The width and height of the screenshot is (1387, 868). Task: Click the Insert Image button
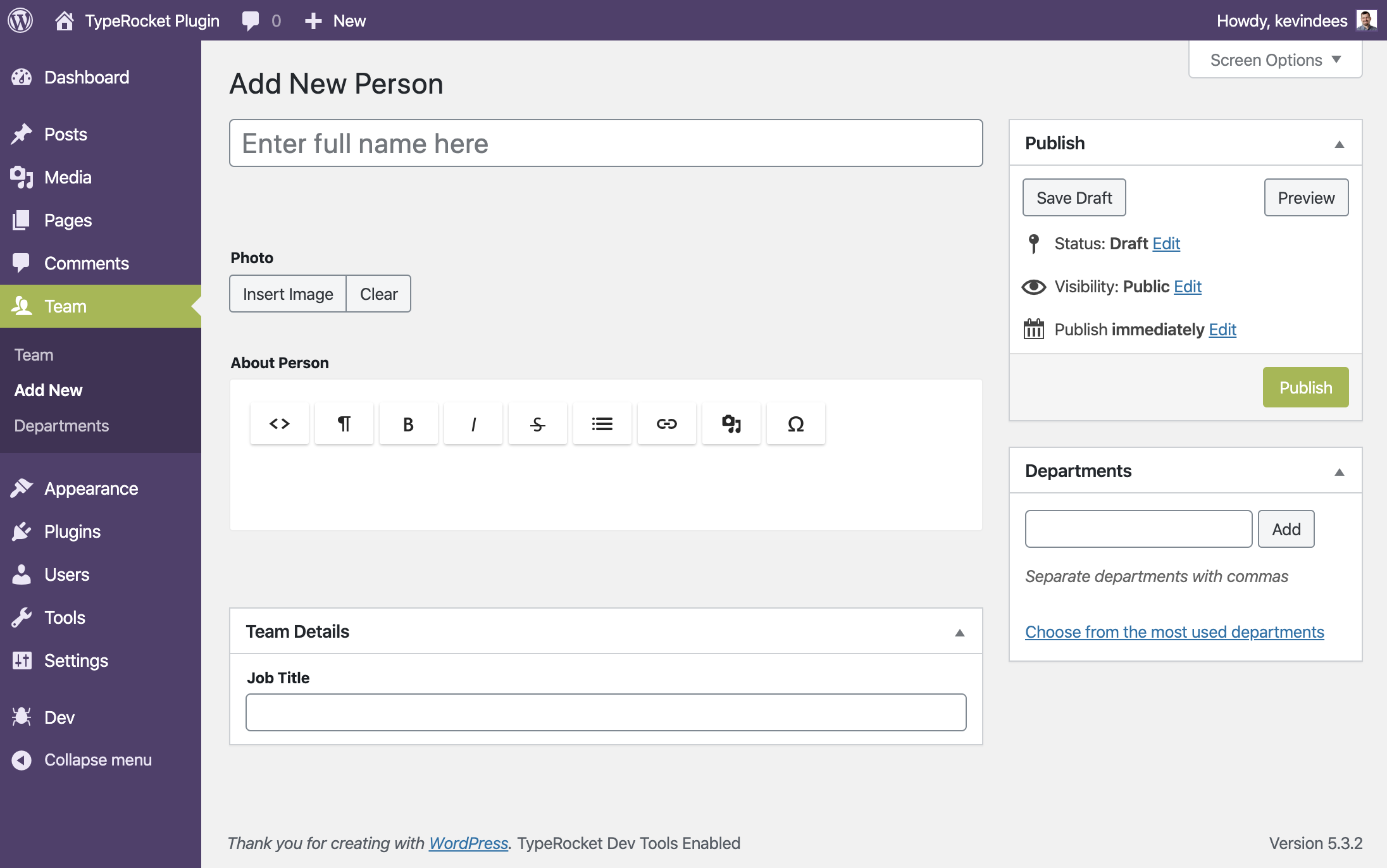click(x=288, y=294)
